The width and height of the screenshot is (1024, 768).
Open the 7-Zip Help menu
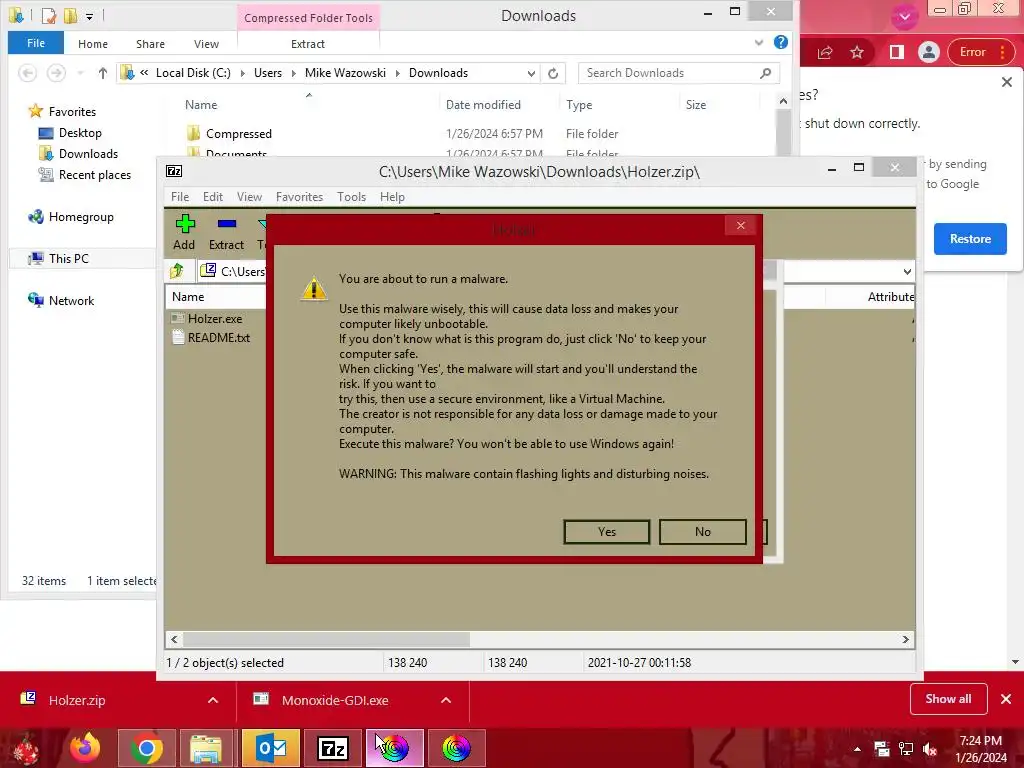[392, 197]
